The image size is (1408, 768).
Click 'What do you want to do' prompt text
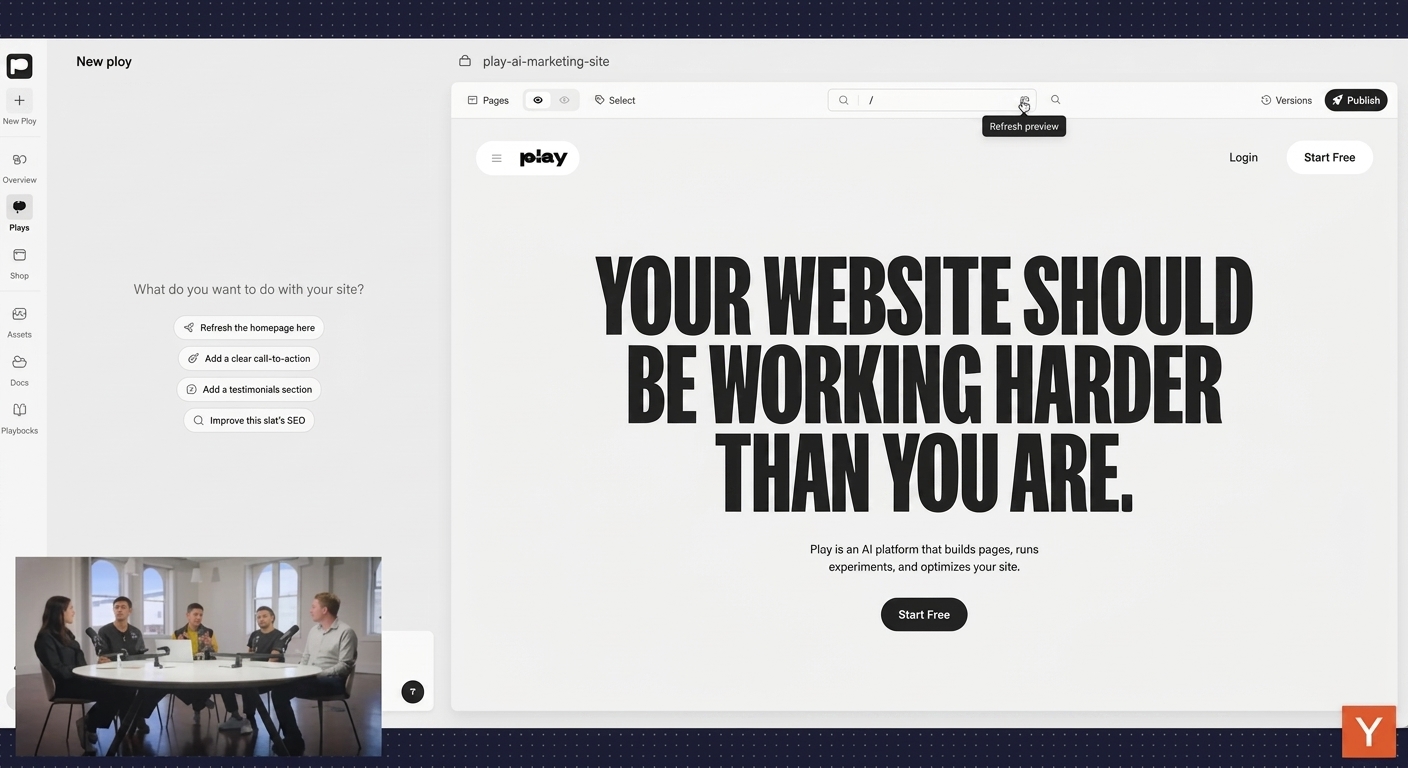click(249, 289)
